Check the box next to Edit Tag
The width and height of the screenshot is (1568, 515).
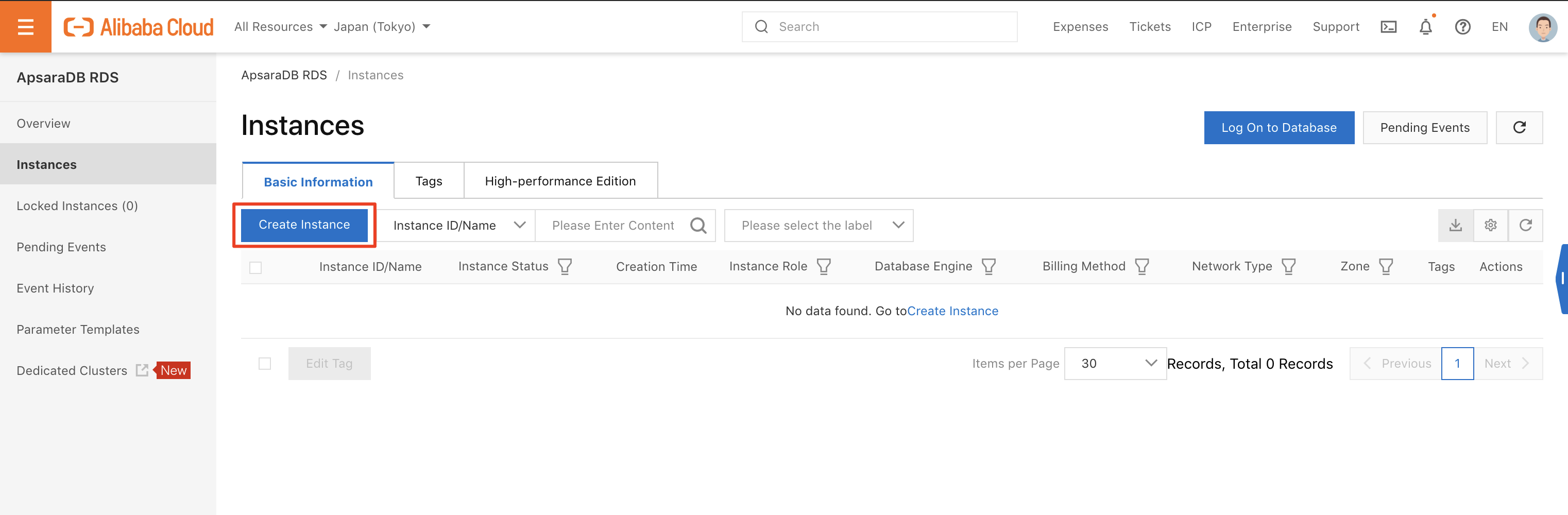pyautogui.click(x=265, y=364)
